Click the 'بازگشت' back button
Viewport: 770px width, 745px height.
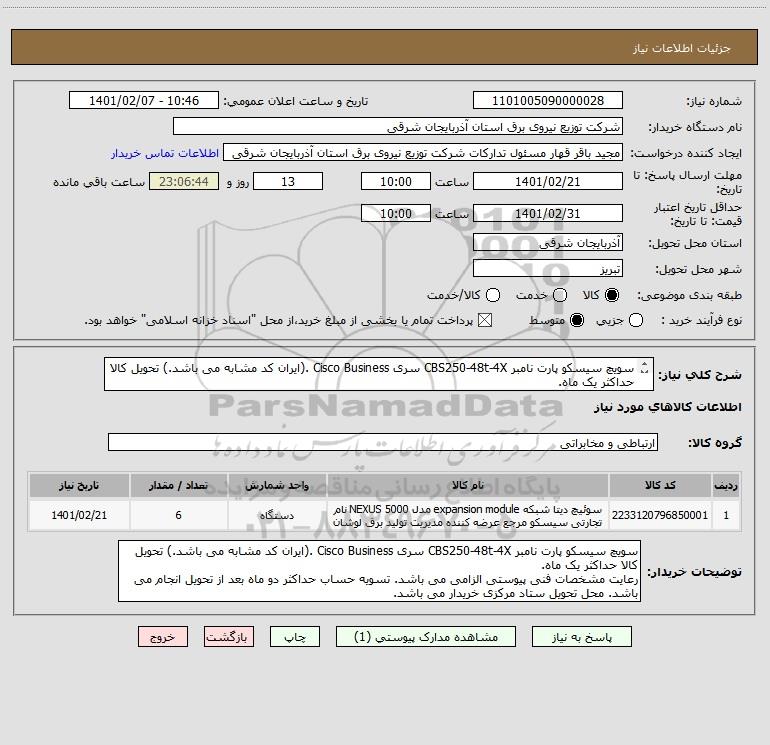tap(229, 637)
